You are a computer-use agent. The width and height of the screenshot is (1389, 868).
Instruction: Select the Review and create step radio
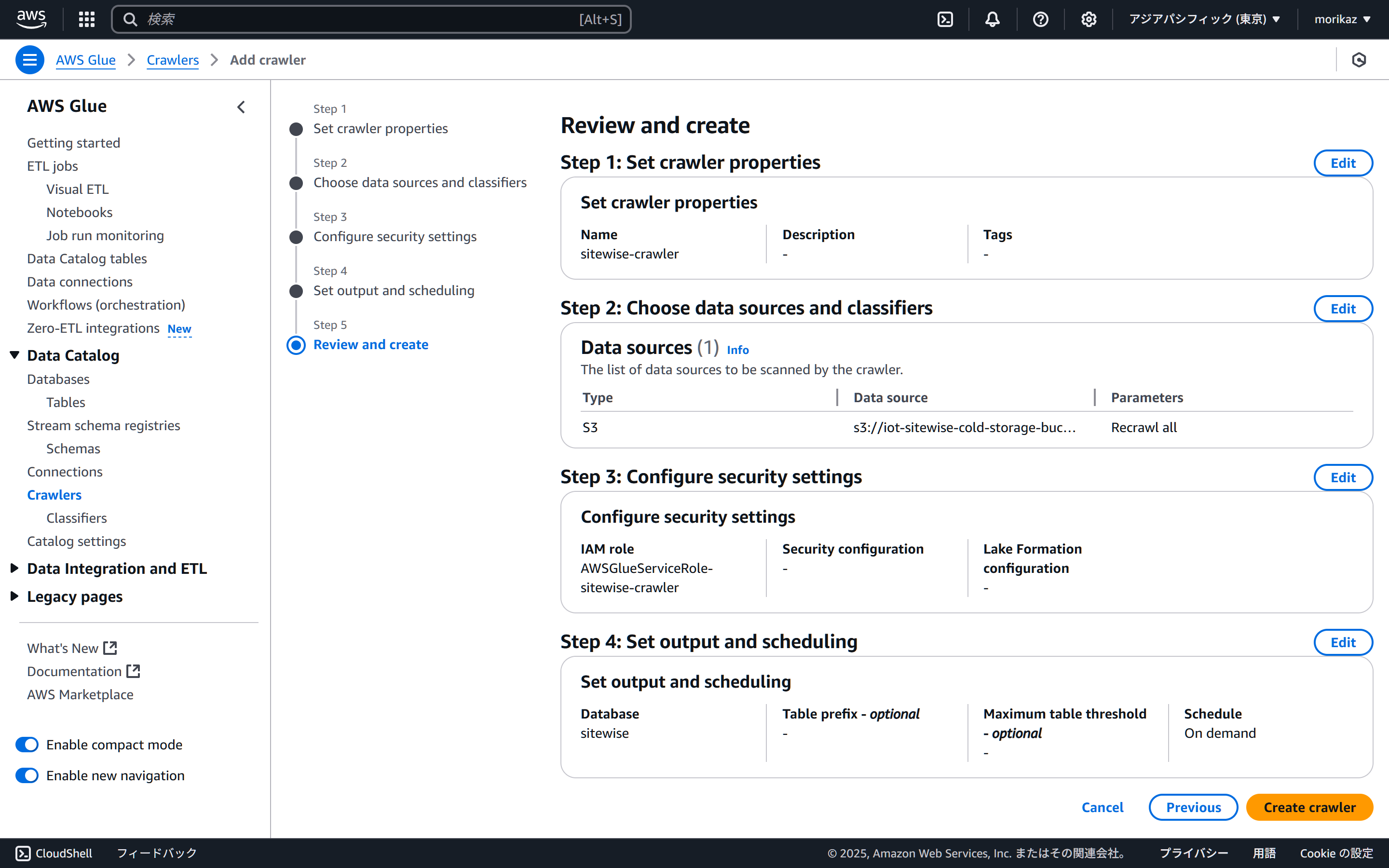click(x=296, y=345)
